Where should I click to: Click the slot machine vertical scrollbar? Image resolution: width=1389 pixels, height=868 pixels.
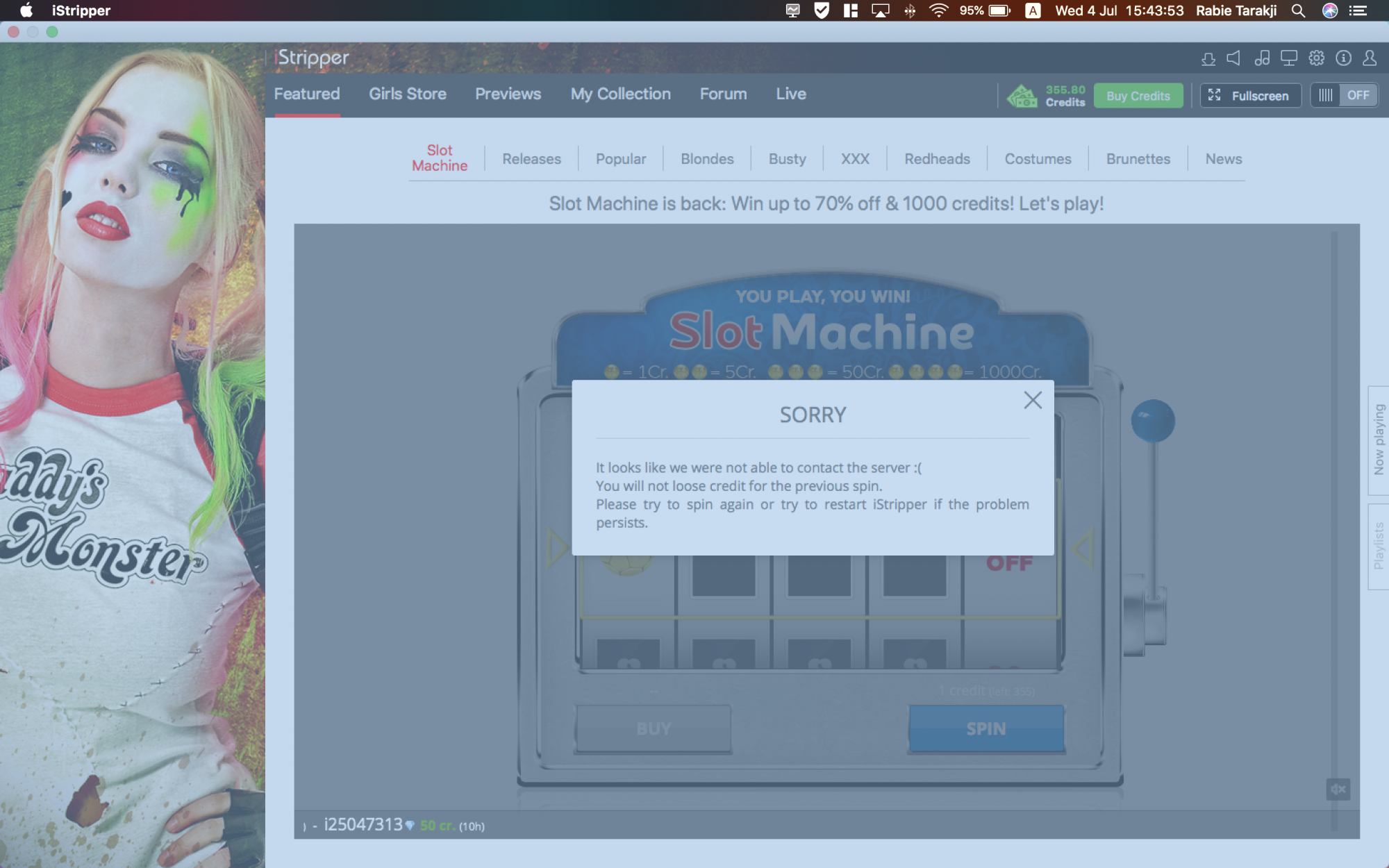(1334, 531)
